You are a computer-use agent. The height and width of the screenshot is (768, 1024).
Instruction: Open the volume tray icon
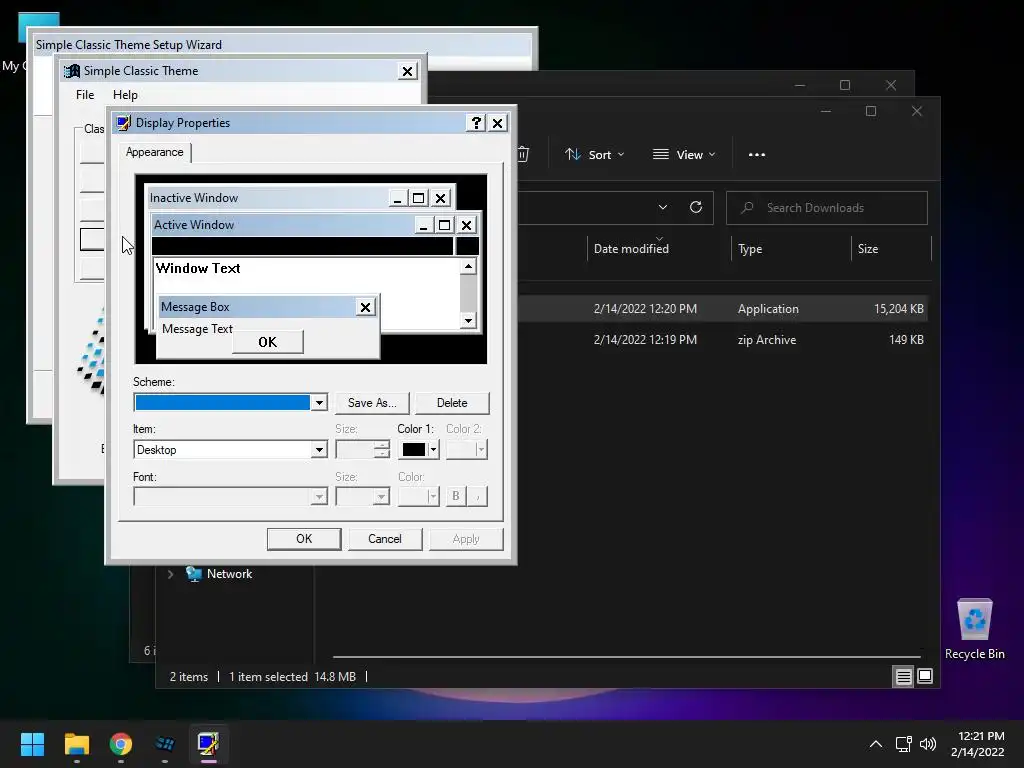(927, 744)
